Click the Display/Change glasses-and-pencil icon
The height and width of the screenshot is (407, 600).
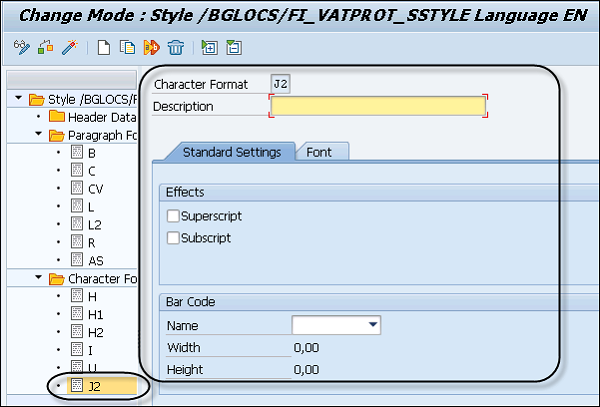(22, 47)
